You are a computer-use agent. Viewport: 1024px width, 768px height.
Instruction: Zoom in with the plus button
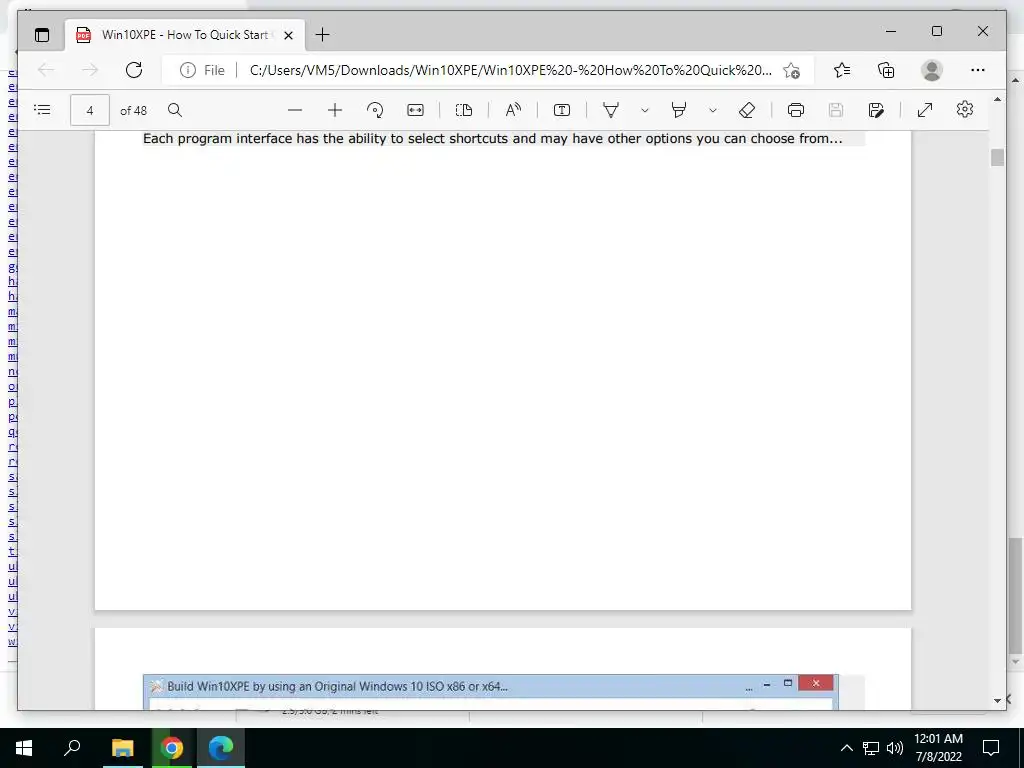click(335, 110)
